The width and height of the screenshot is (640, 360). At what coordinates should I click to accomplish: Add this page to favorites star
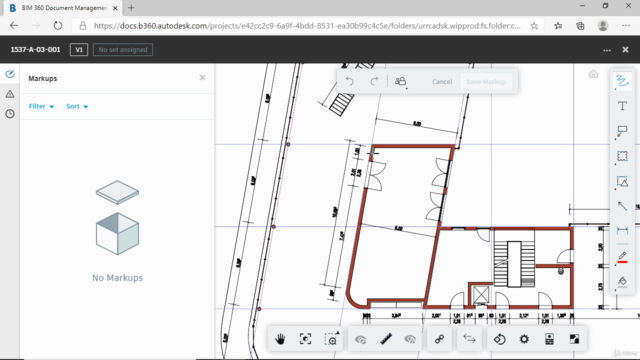[x=534, y=26]
